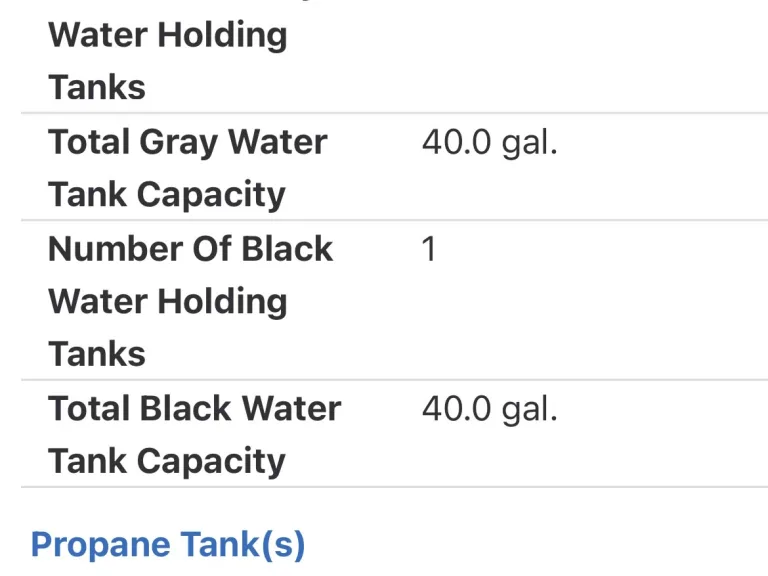Click the cropped Water Holding Tanks label above gray capacity

click(x=168, y=61)
